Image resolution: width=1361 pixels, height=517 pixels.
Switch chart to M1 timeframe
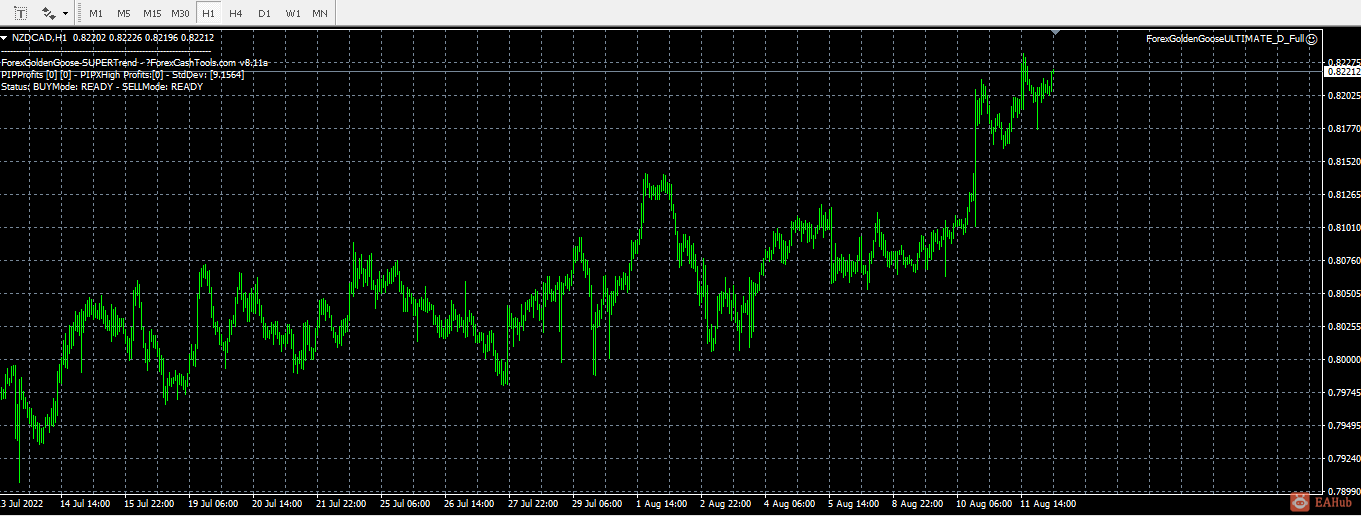tap(95, 13)
